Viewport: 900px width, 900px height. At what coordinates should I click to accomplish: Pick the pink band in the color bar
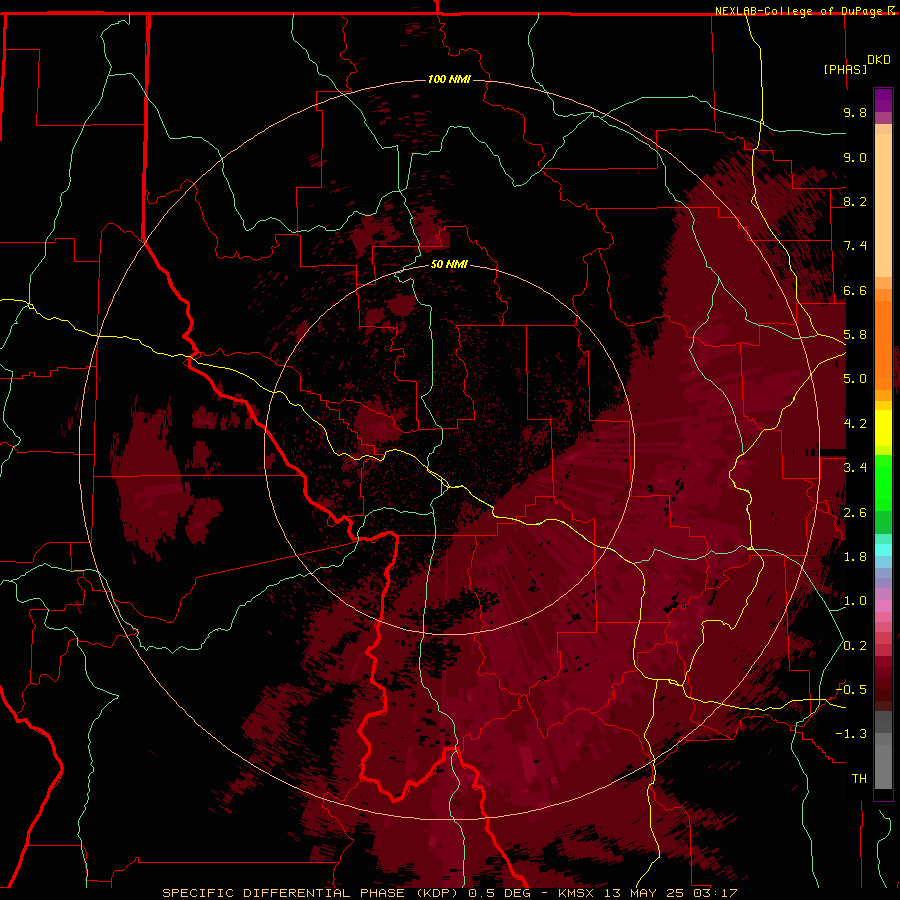coord(883,606)
